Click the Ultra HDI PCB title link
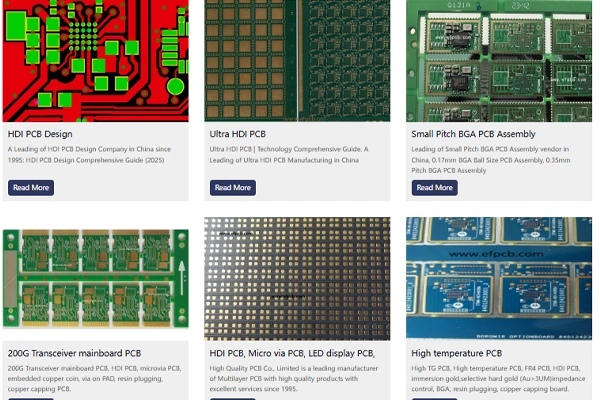This screenshot has width=600, height=400. pos(238,134)
